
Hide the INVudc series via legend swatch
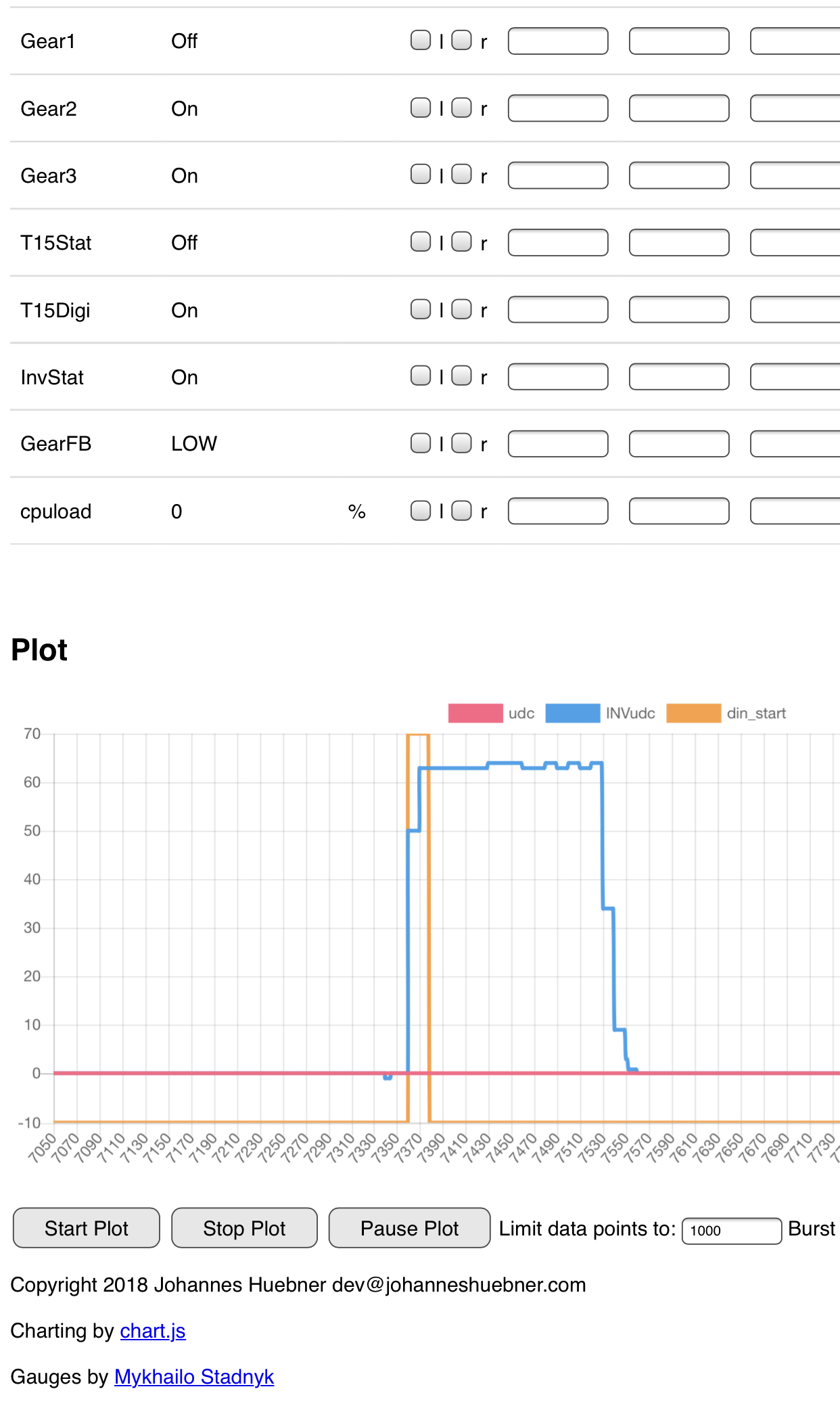pos(572,713)
